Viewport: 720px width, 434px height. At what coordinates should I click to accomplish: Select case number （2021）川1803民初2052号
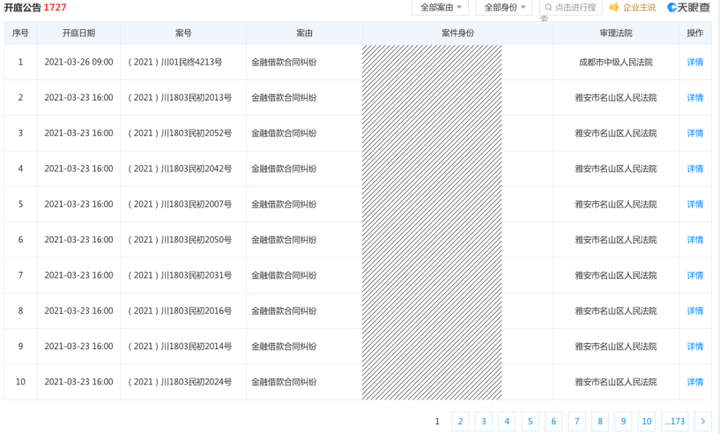tap(180, 133)
